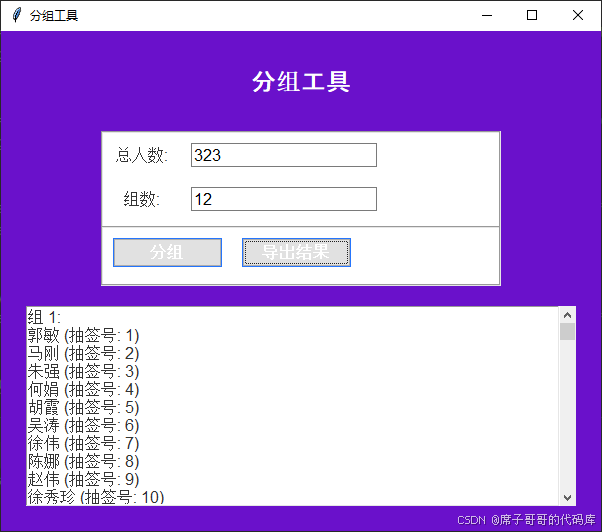Select the row 徐秀珍 (抽签号: 10)
Screen dimensions: 602x532
pyautogui.click(x=96, y=497)
